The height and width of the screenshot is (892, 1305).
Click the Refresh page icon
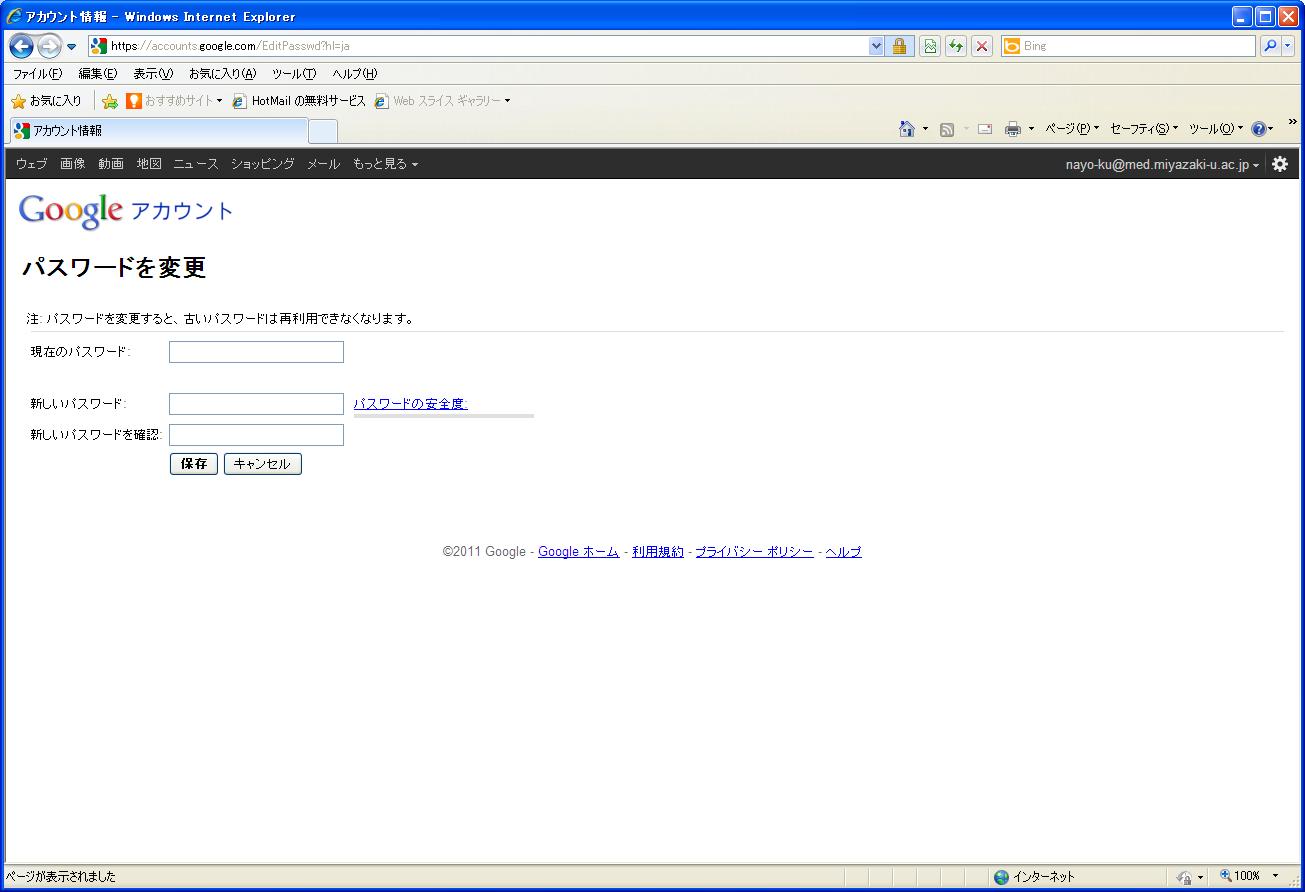coord(956,46)
